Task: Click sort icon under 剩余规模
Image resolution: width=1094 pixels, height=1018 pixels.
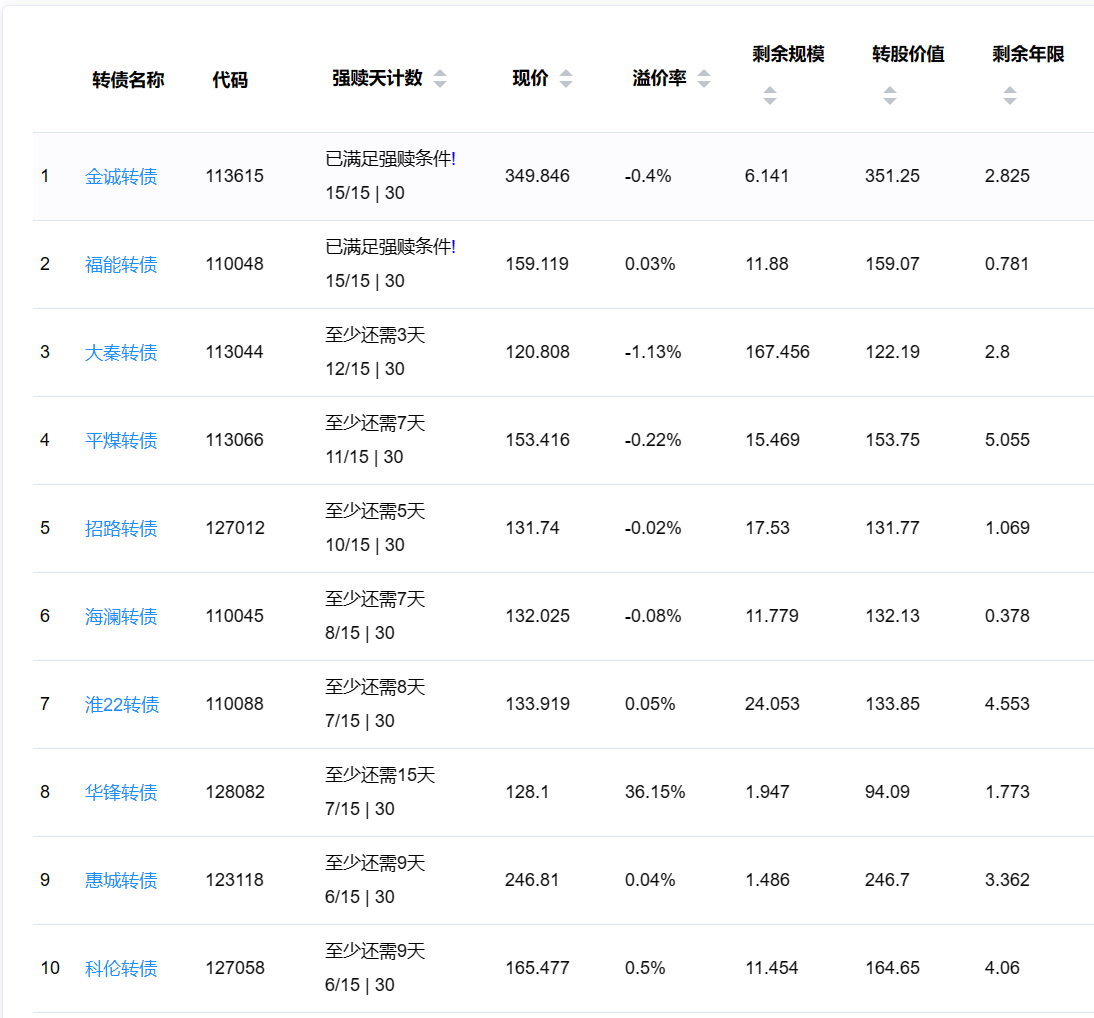Action: 769,96
